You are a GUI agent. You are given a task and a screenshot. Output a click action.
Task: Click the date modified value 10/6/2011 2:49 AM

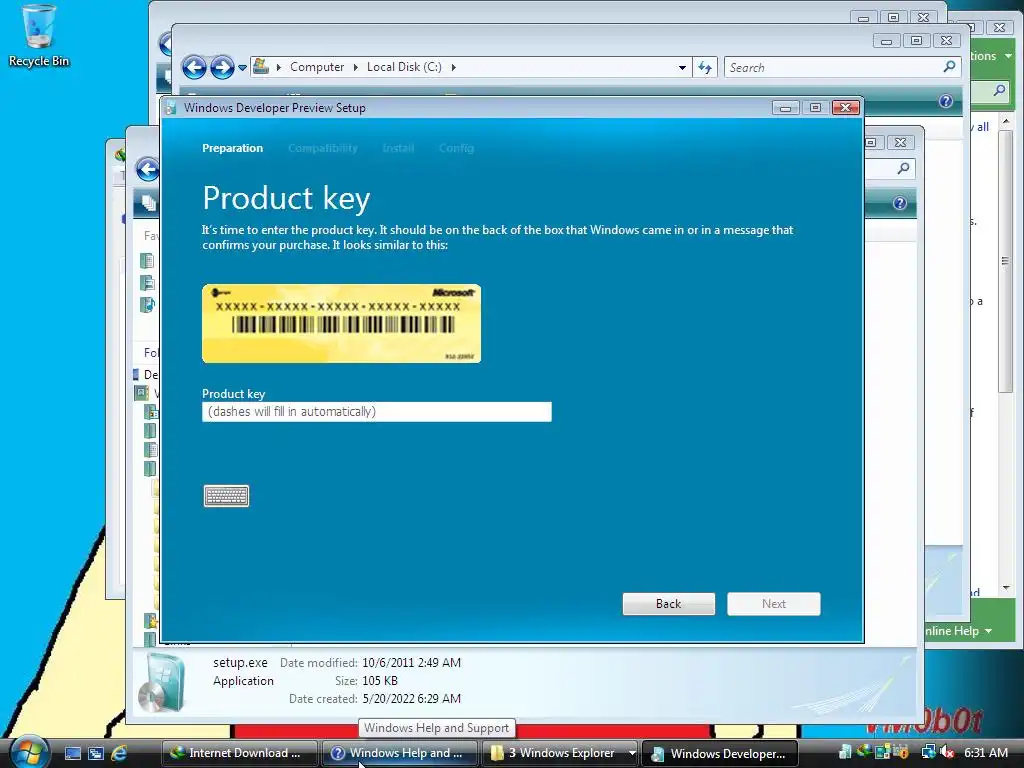(x=411, y=663)
